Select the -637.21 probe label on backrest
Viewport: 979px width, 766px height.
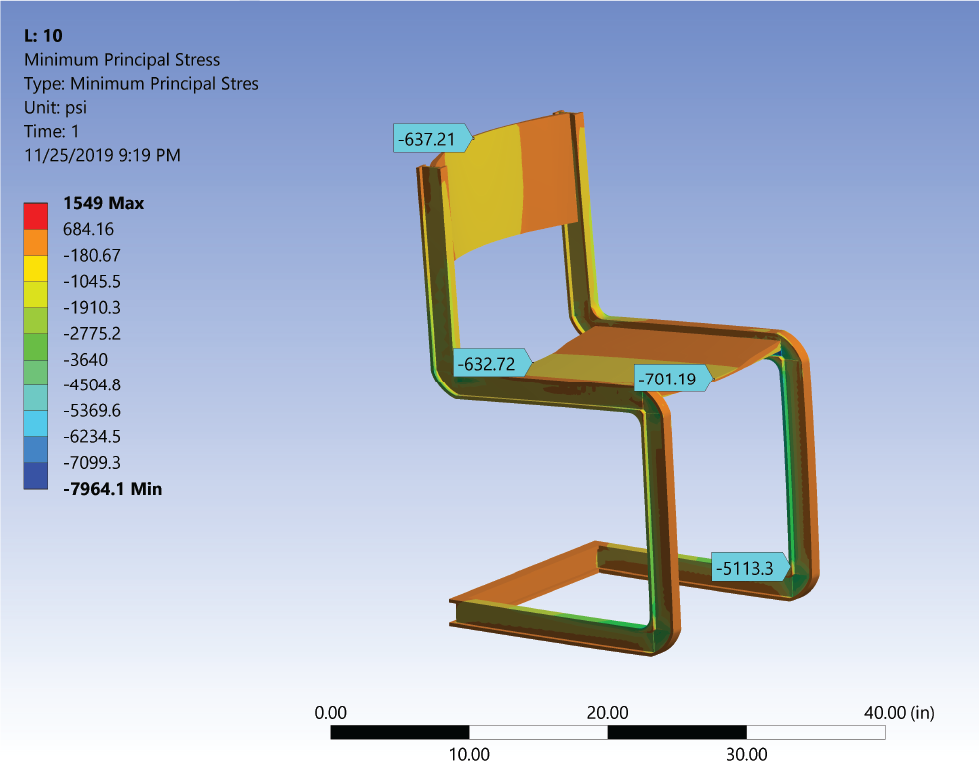pyautogui.click(x=432, y=139)
